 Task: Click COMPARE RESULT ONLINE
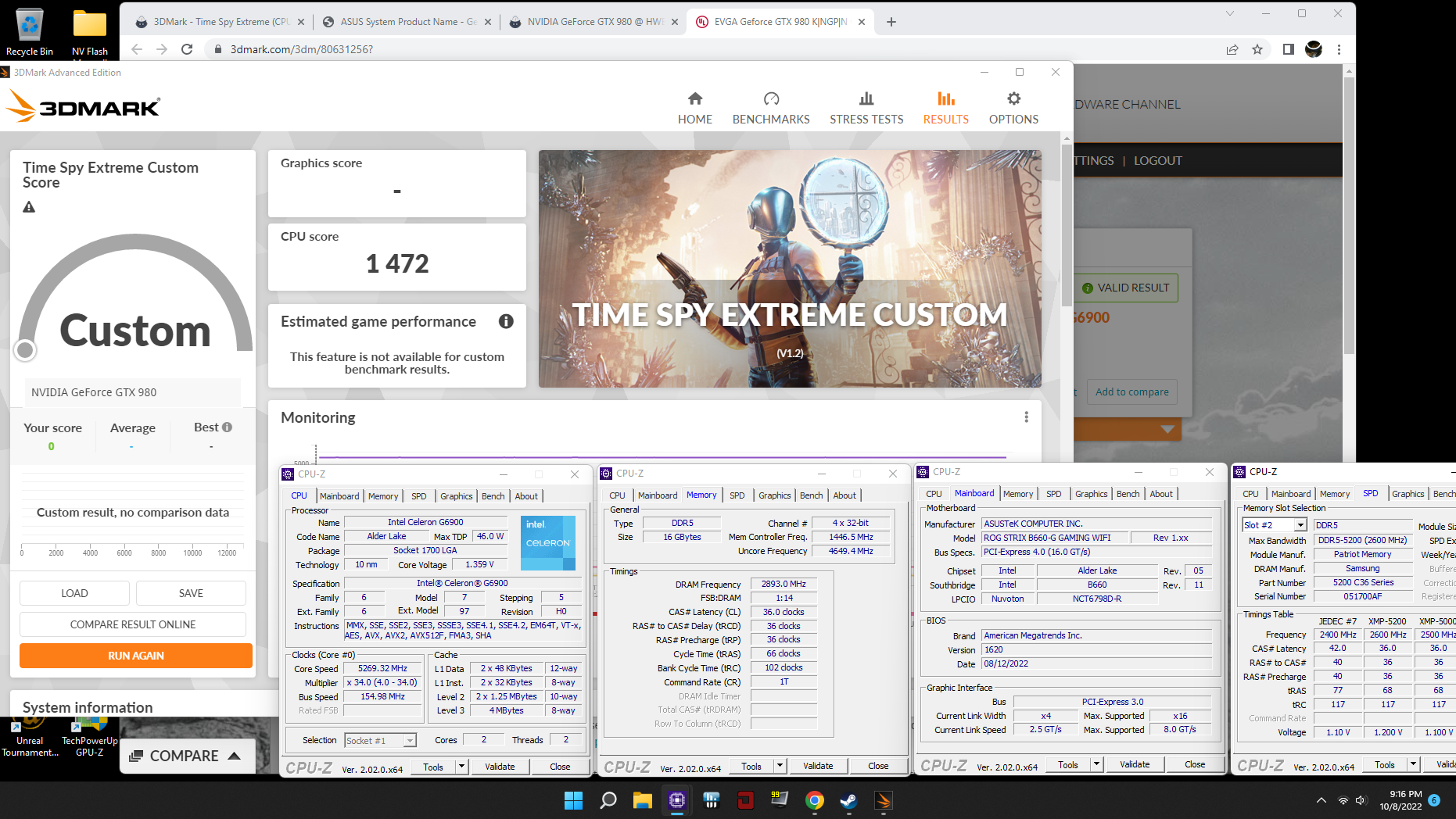click(x=133, y=624)
